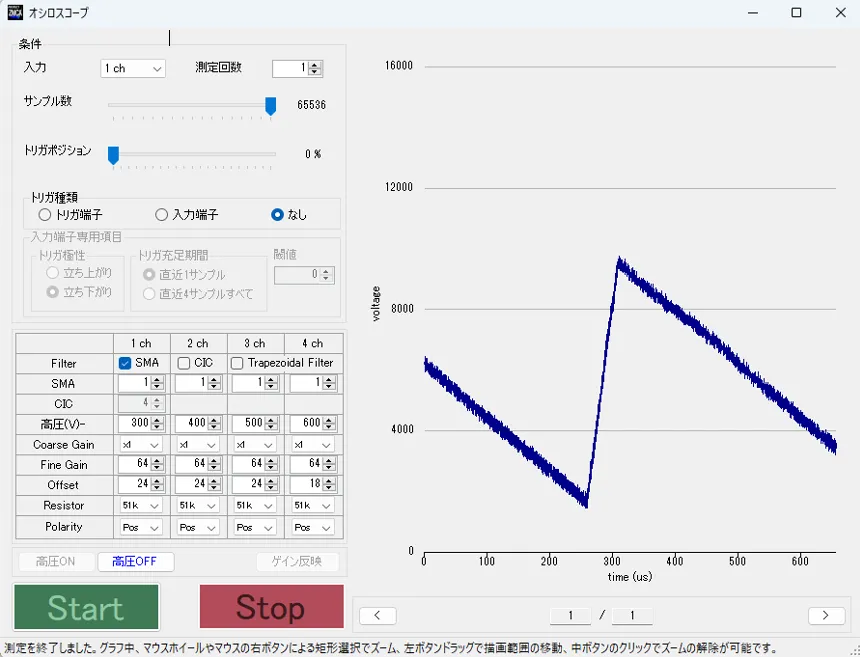The image size is (860, 657).
Task: Open the 入力 channel dropdown showing 1 ch
Action: click(x=133, y=69)
